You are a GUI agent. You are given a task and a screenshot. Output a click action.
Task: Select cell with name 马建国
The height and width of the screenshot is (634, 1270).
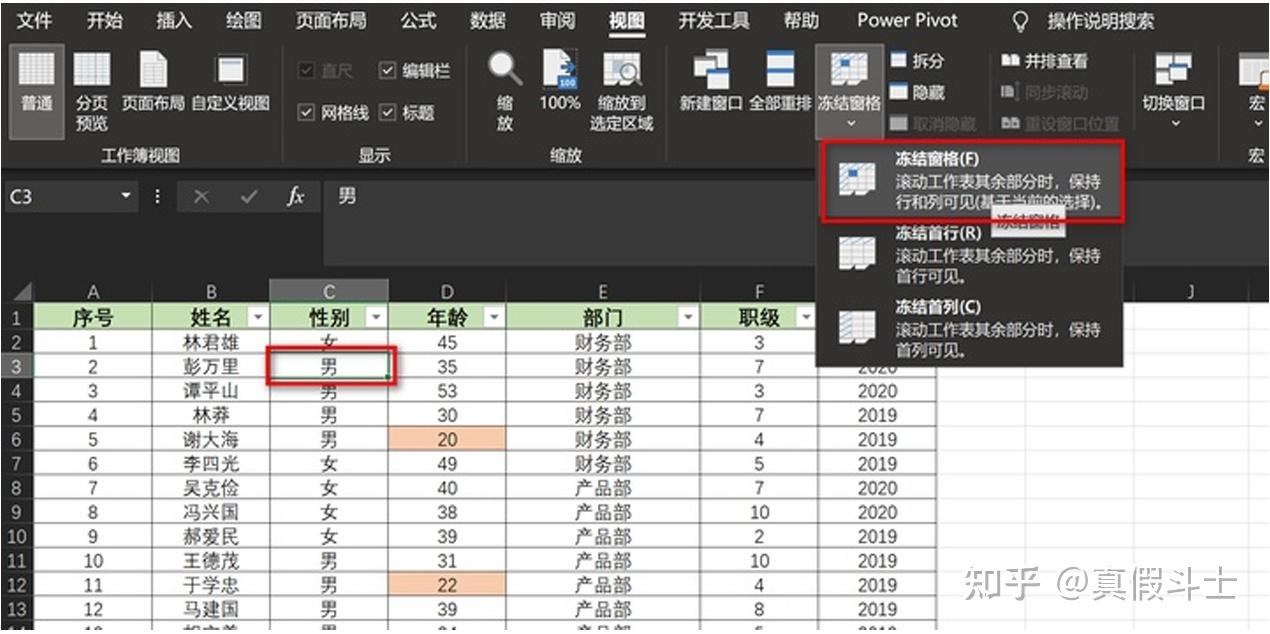point(211,609)
